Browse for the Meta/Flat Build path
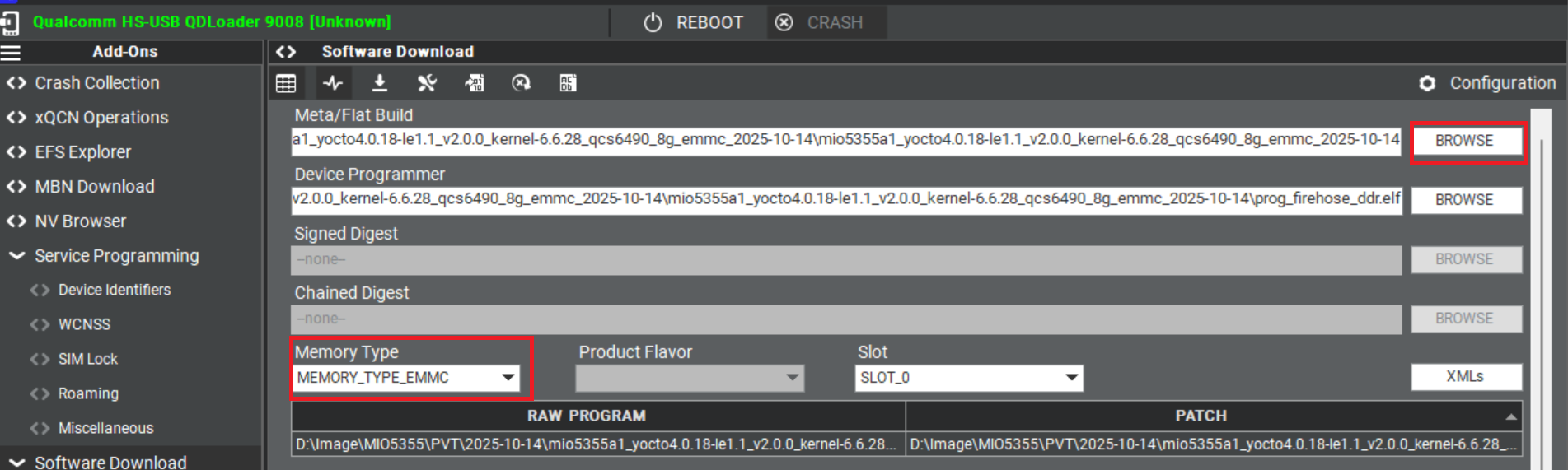The image size is (1568, 470). (x=1465, y=141)
